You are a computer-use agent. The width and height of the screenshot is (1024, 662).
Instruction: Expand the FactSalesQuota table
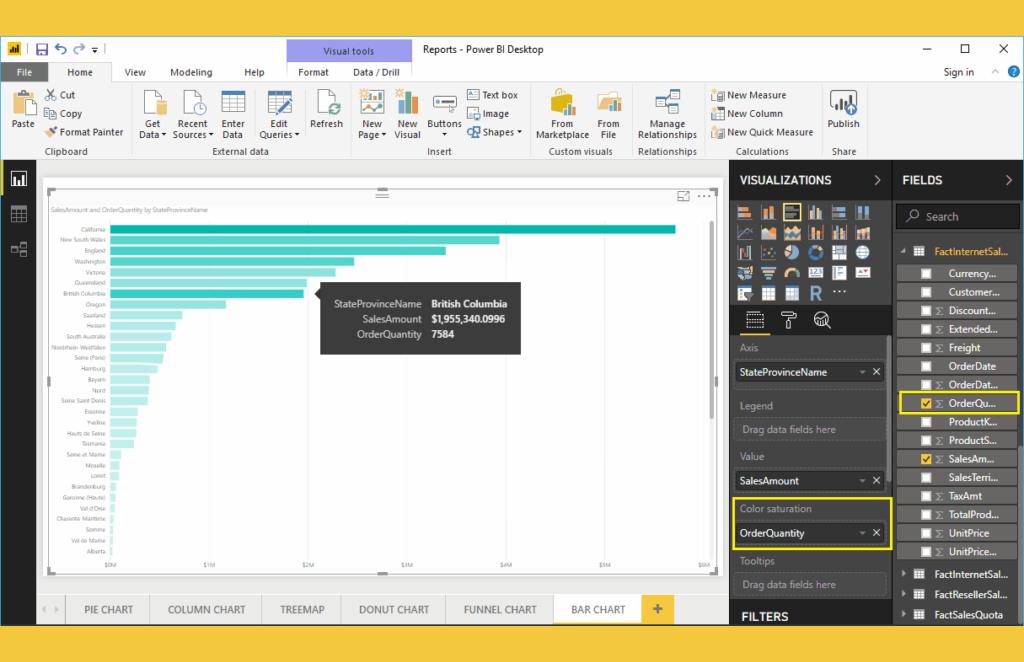(904, 614)
